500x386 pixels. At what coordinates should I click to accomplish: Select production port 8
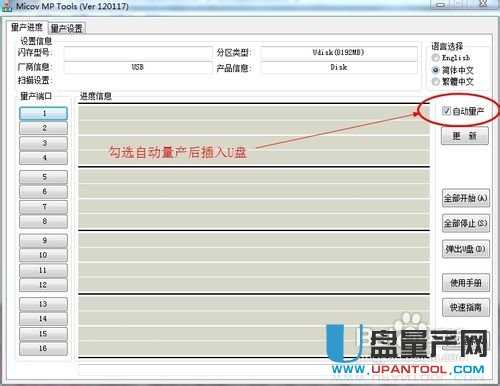(x=44, y=221)
